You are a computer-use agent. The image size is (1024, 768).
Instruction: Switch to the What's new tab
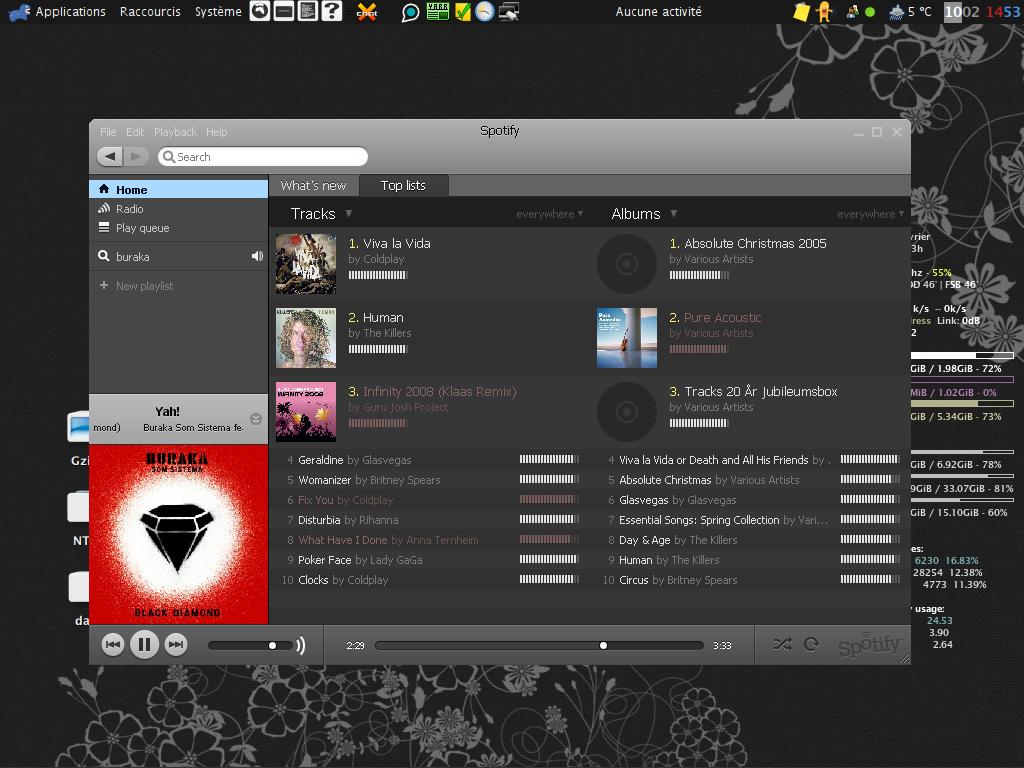313,185
